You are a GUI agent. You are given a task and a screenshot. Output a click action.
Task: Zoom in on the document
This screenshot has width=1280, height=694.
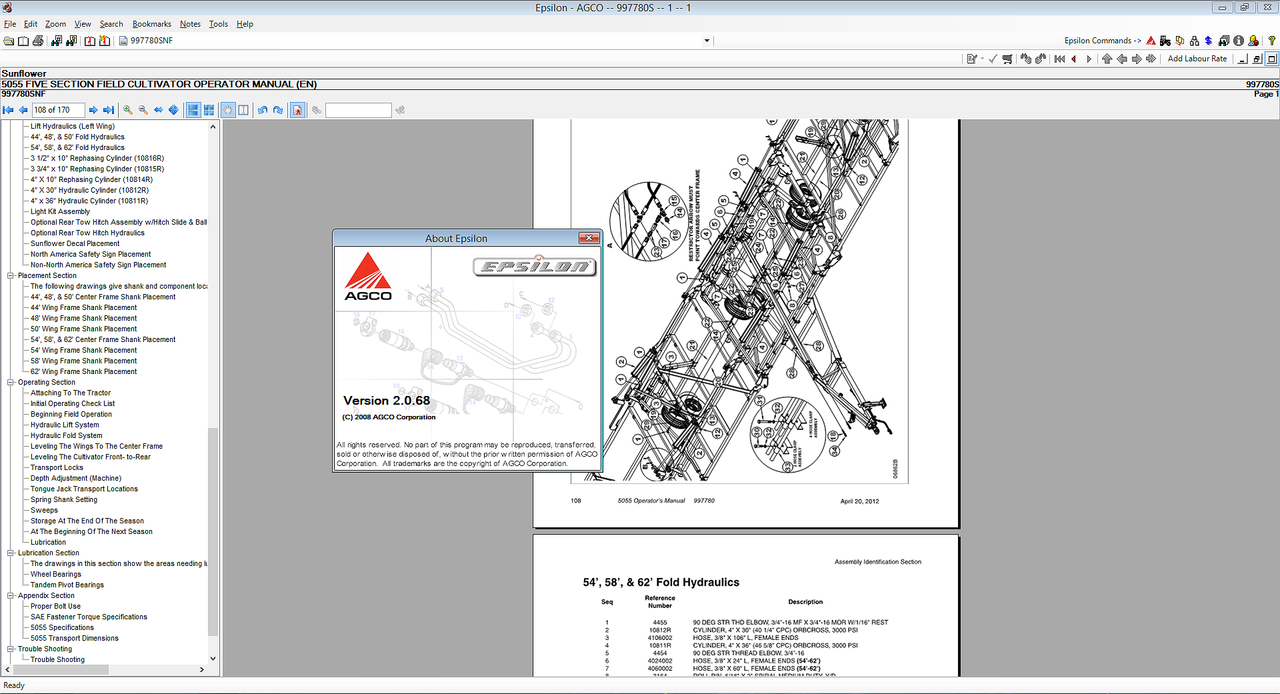(128, 110)
